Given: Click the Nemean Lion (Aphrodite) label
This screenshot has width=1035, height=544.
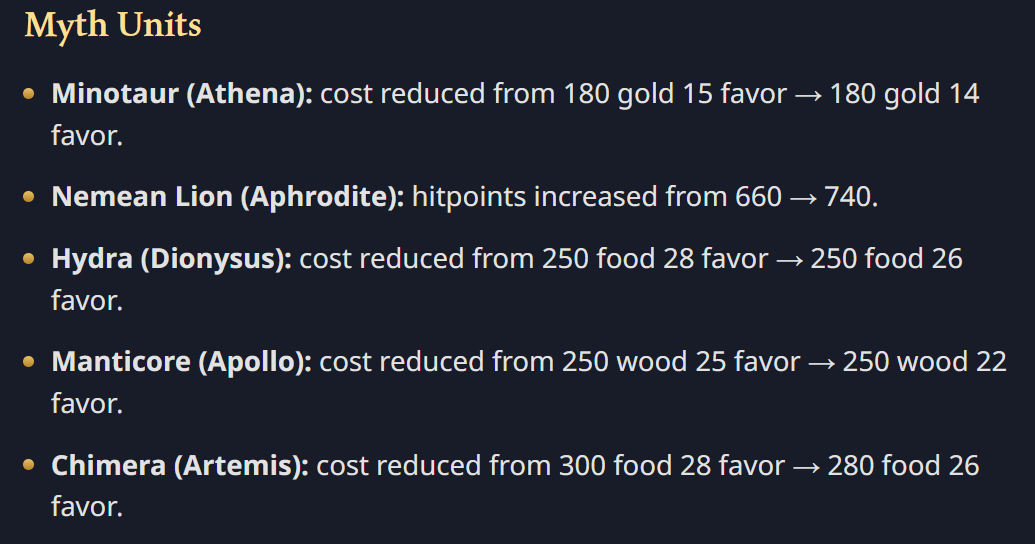Looking at the screenshot, I should pyautogui.click(x=227, y=196).
